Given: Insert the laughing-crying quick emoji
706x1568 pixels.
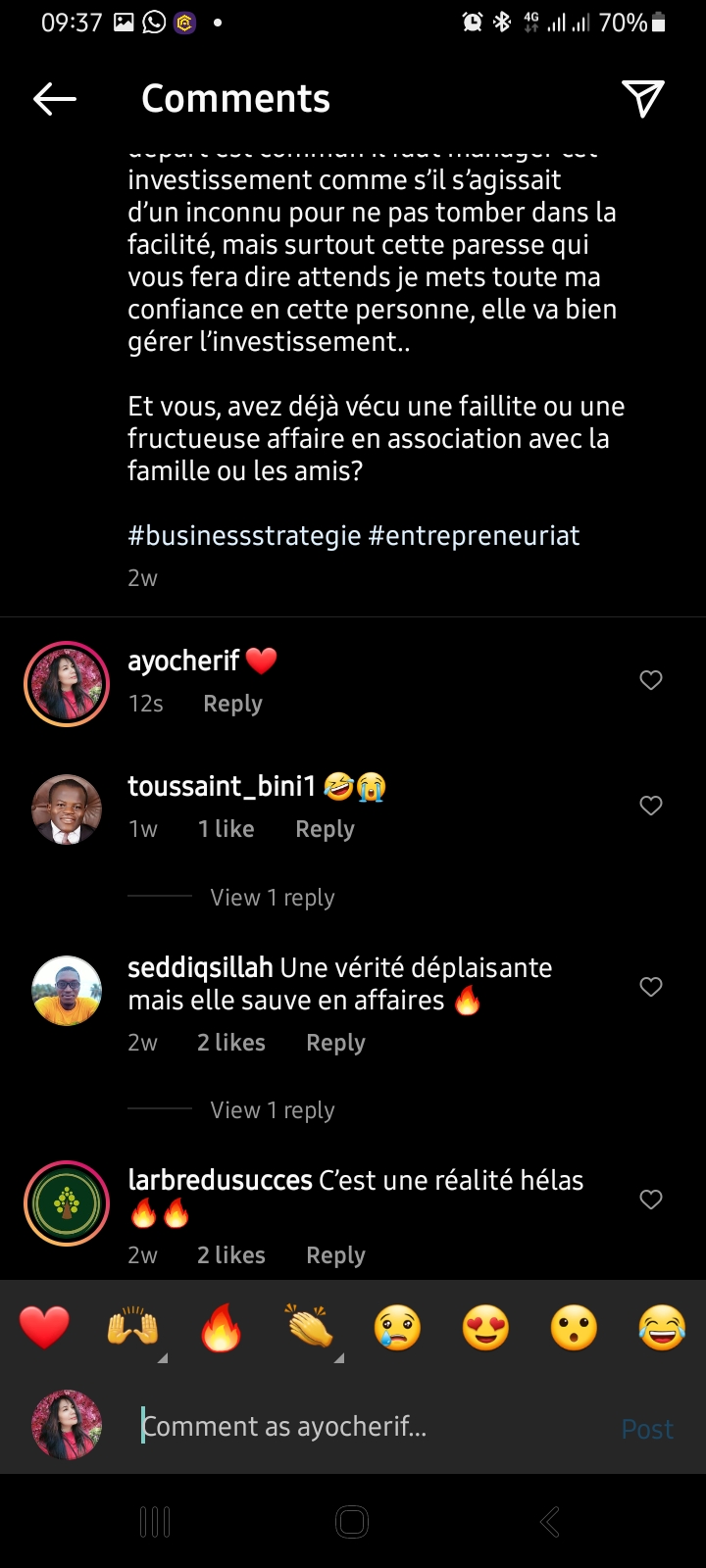Looking at the screenshot, I should click(x=662, y=1329).
